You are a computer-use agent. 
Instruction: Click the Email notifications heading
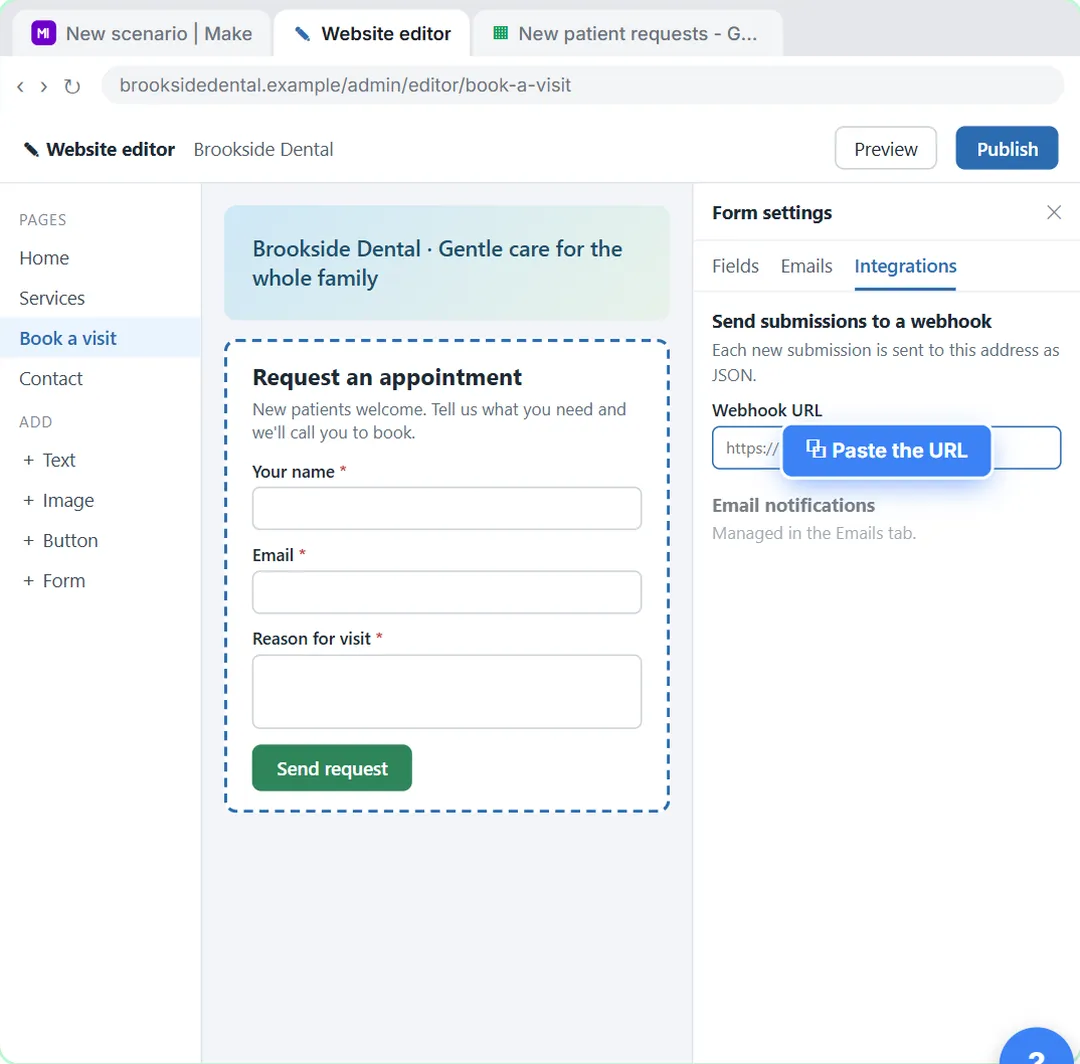coord(793,505)
